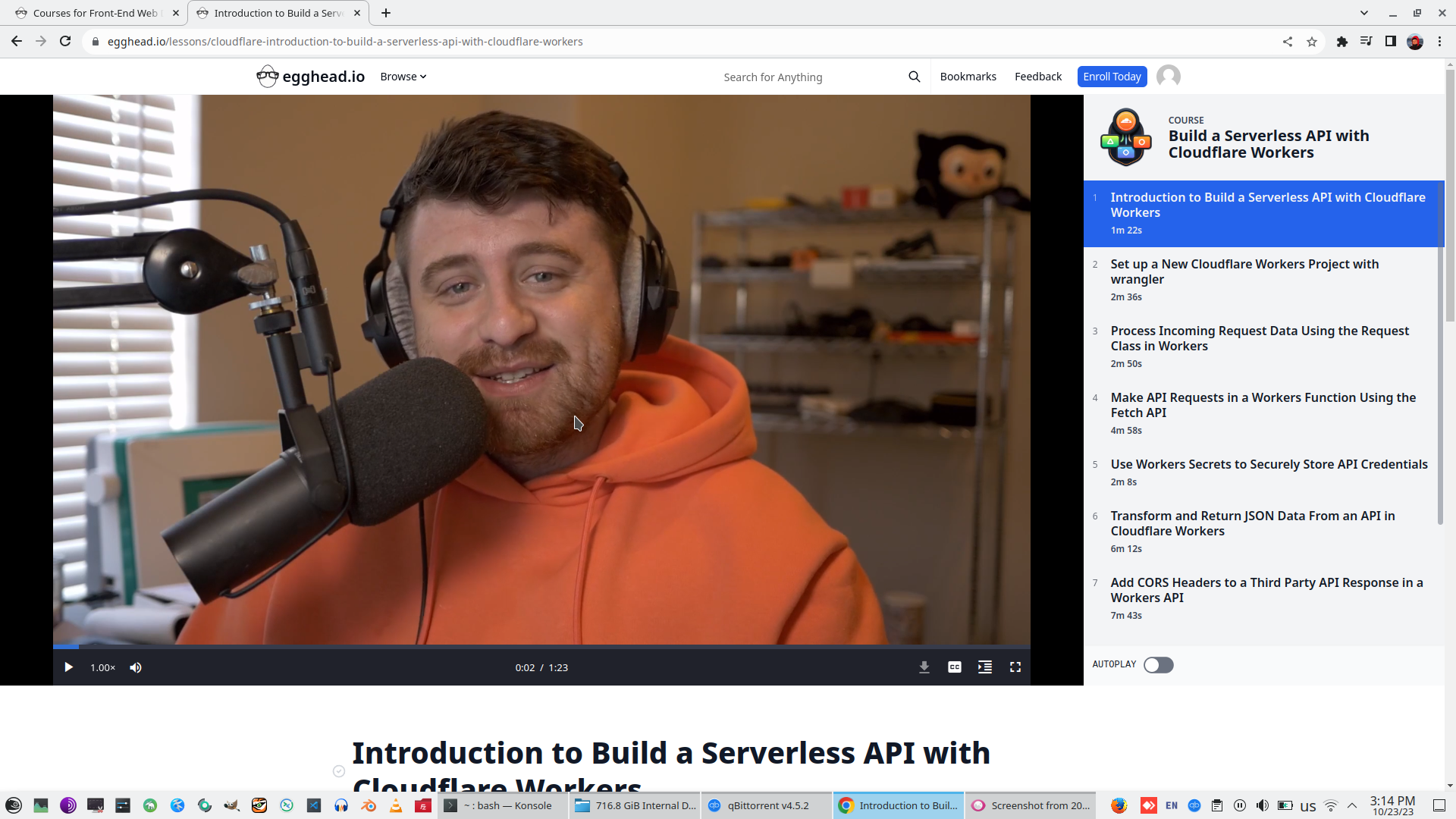
Task: Open the user avatar profile icon
Action: (x=1168, y=77)
